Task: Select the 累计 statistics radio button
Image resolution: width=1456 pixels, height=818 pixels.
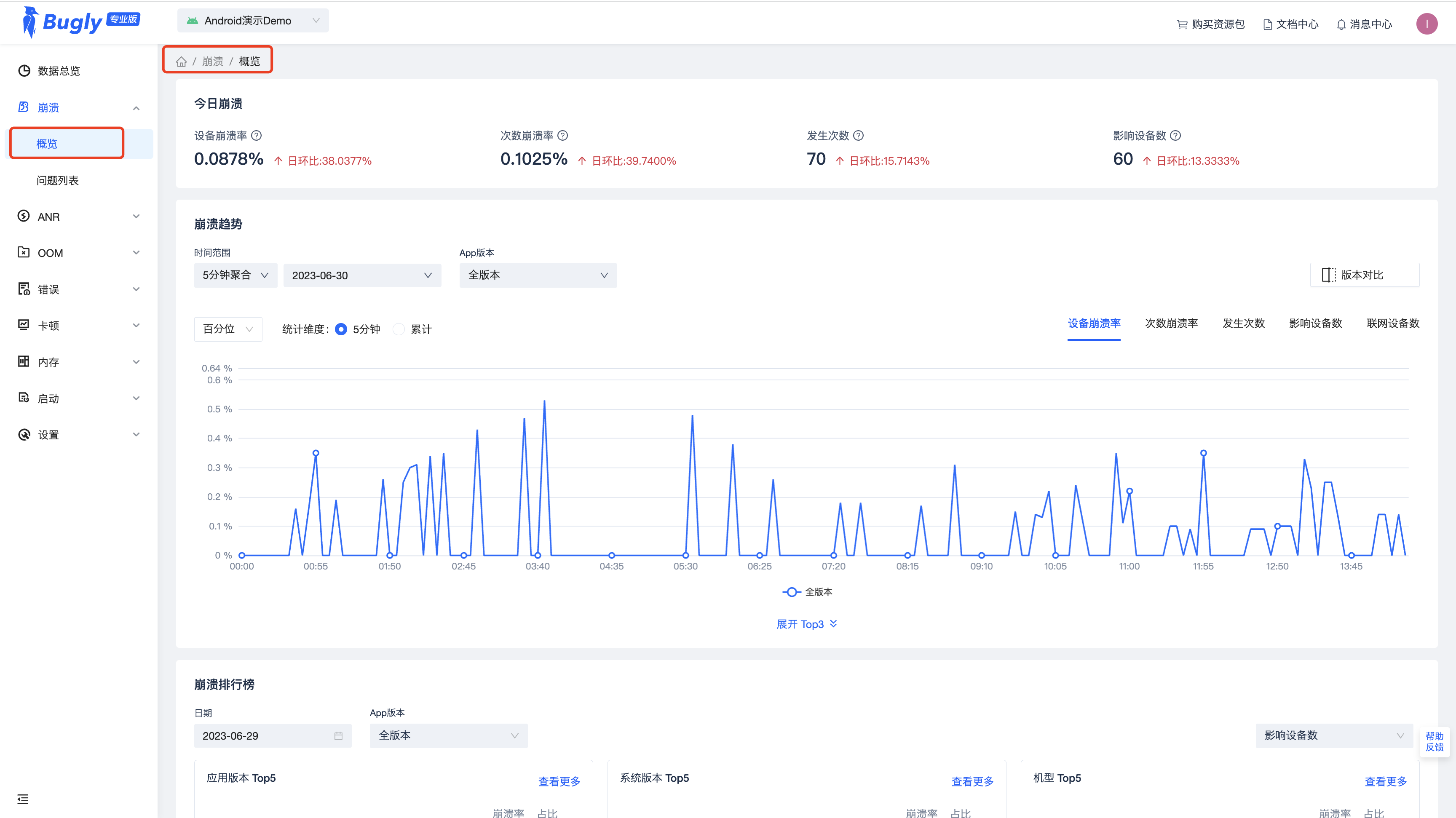Action: (x=399, y=329)
